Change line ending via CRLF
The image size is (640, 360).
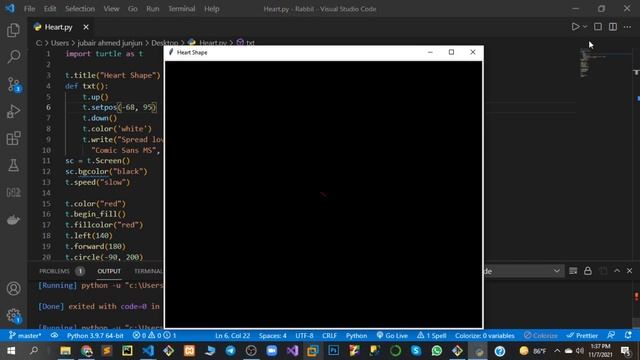click(329, 336)
